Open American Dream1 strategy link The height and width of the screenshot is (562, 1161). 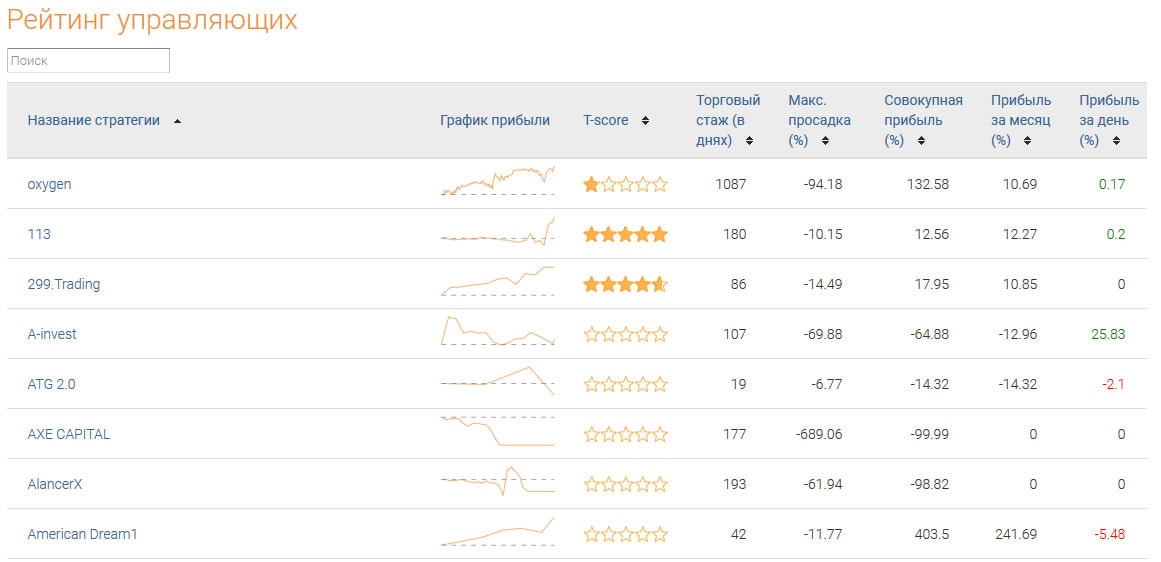click(82, 534)
